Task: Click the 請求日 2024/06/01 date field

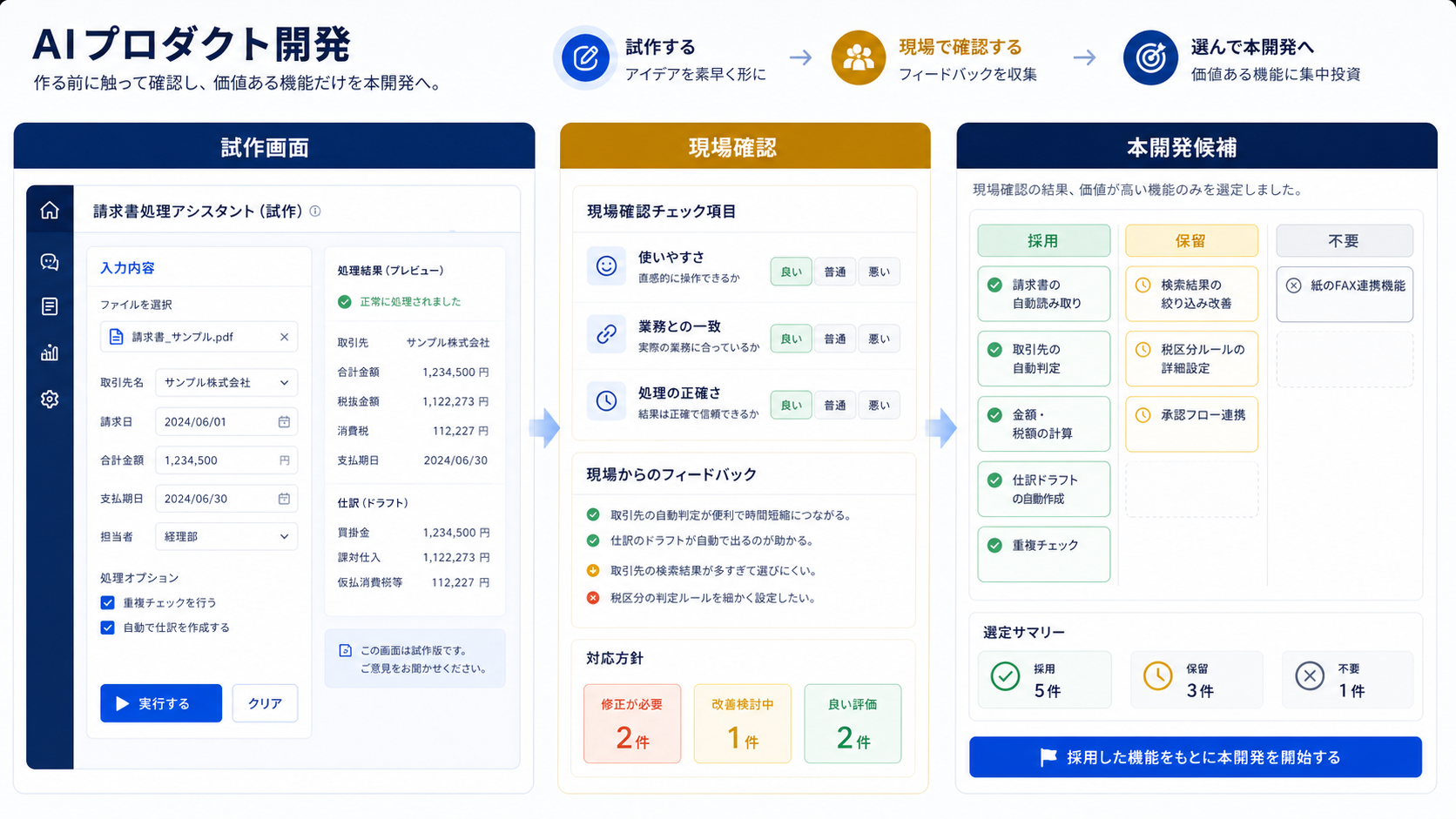Action: [226, 421]
